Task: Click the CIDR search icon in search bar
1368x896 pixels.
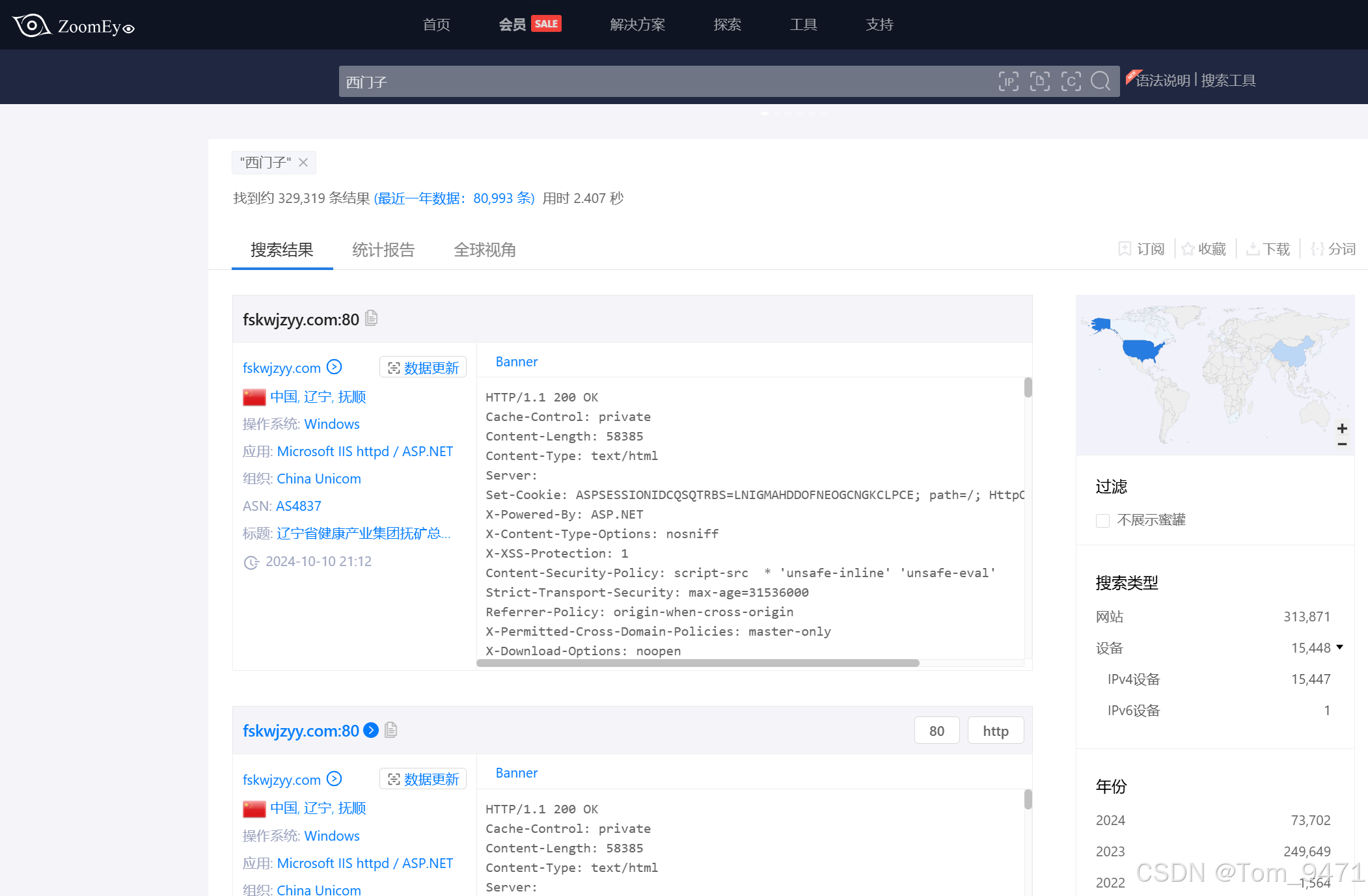Action: click(1071, 81)
